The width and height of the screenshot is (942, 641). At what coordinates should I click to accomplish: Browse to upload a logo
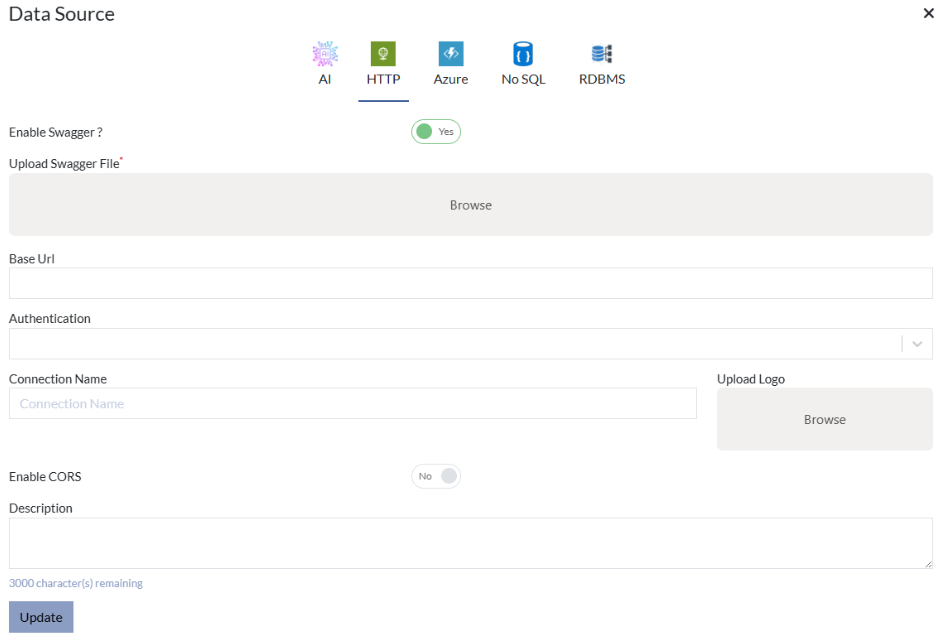point(825,419)
